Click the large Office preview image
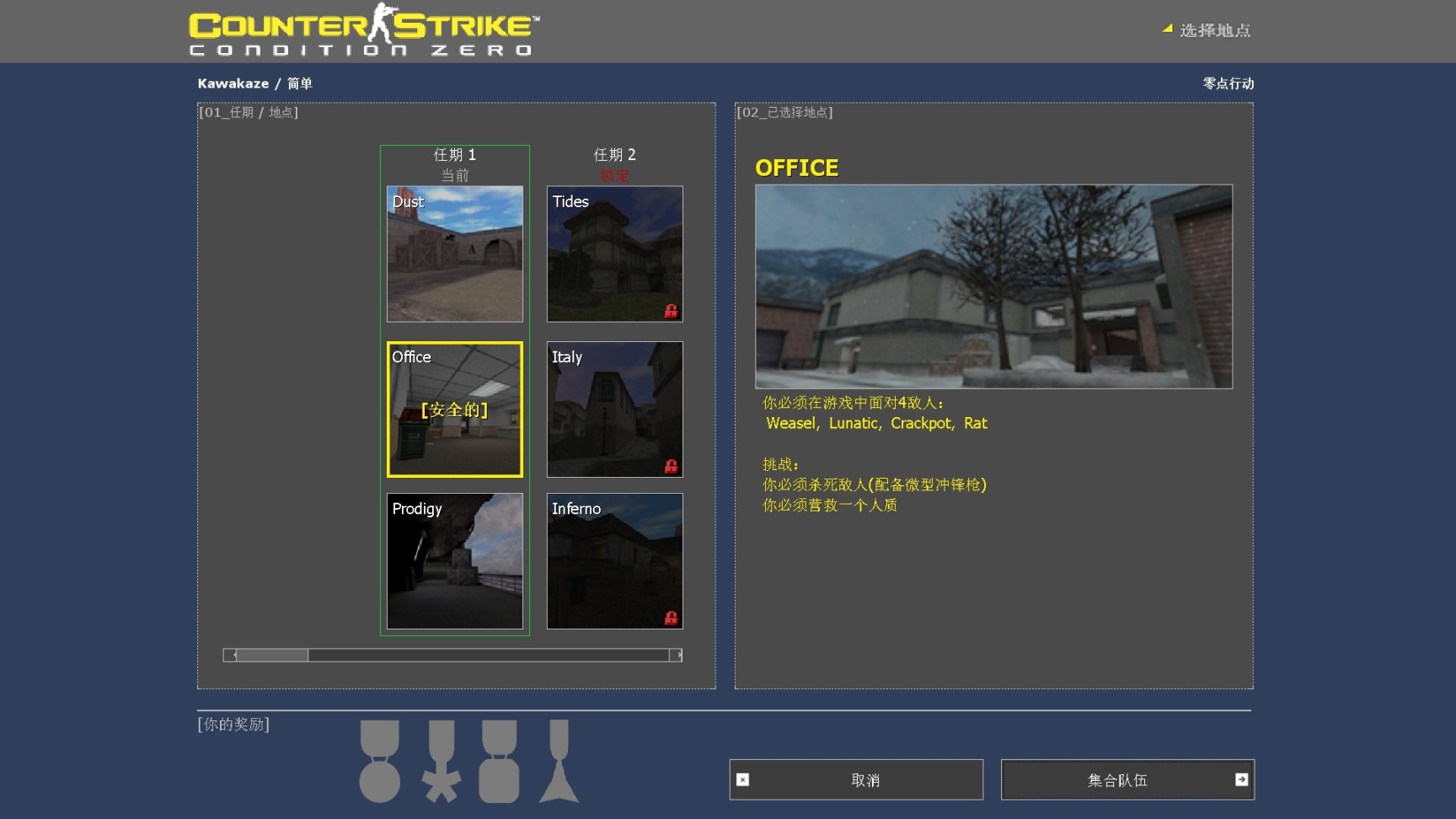The width and height of the screenshot is (1456, 819). [993, 286]
